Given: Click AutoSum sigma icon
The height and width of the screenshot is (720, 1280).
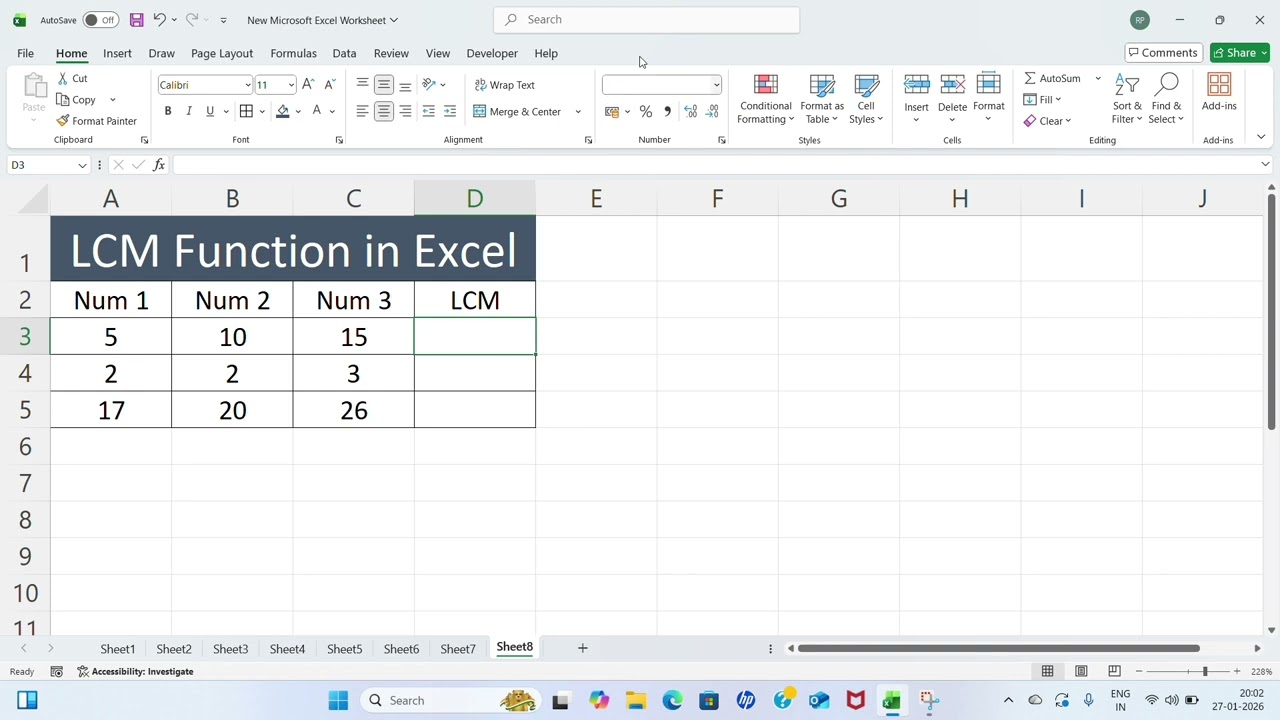Looking at the screenshot, I should pos(1030,78).
